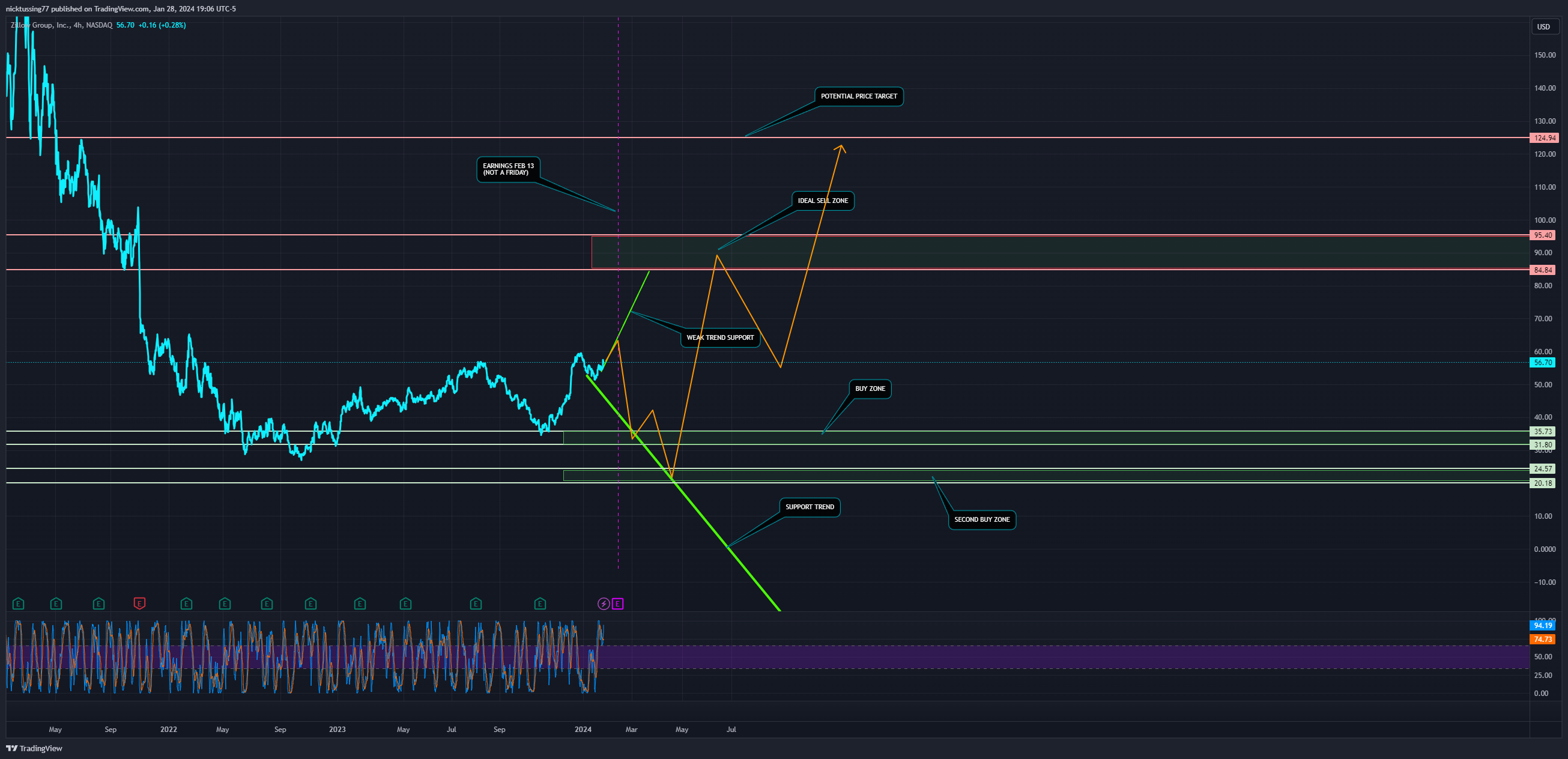1568x759 pixels.
Task: Click the 2023 label on time axis
Action: click(x=338, y=729)
